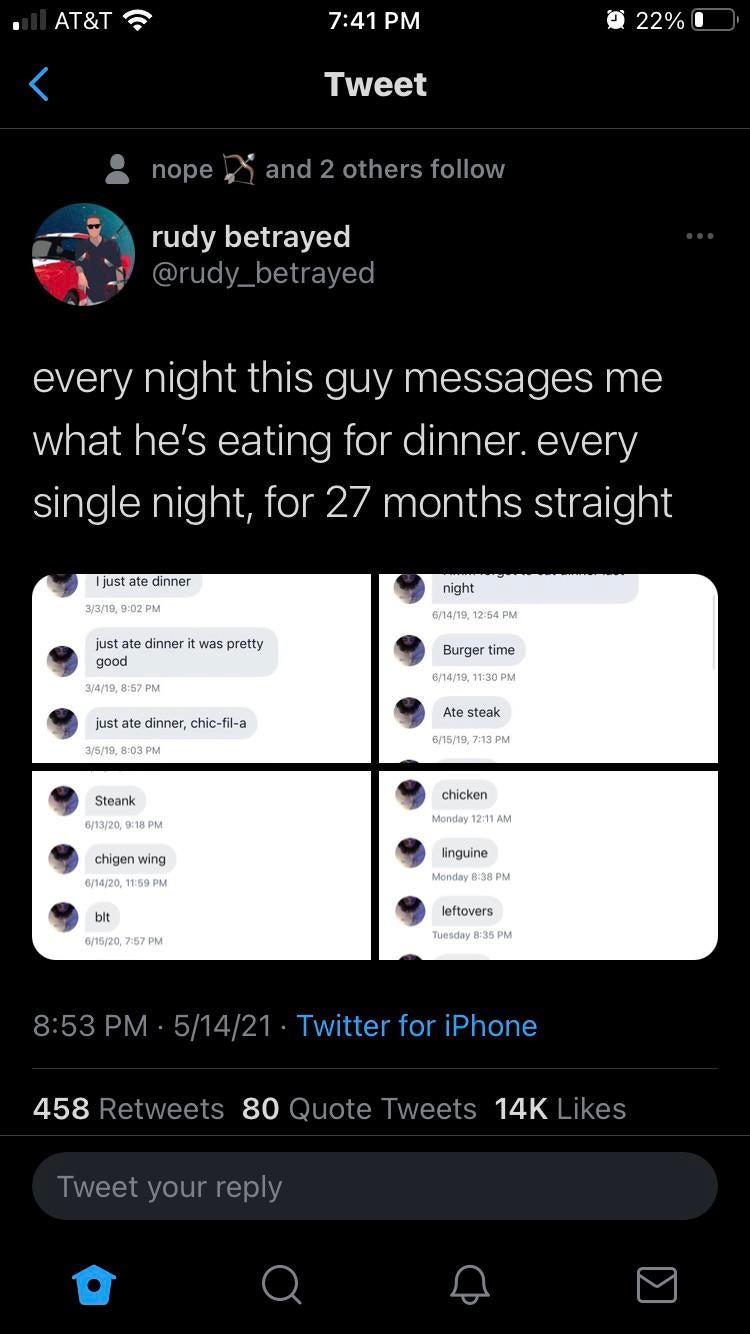View the 14K Likes list
The height and width of the screenshot is (1334, 750).
click(x=558, y=1108)
